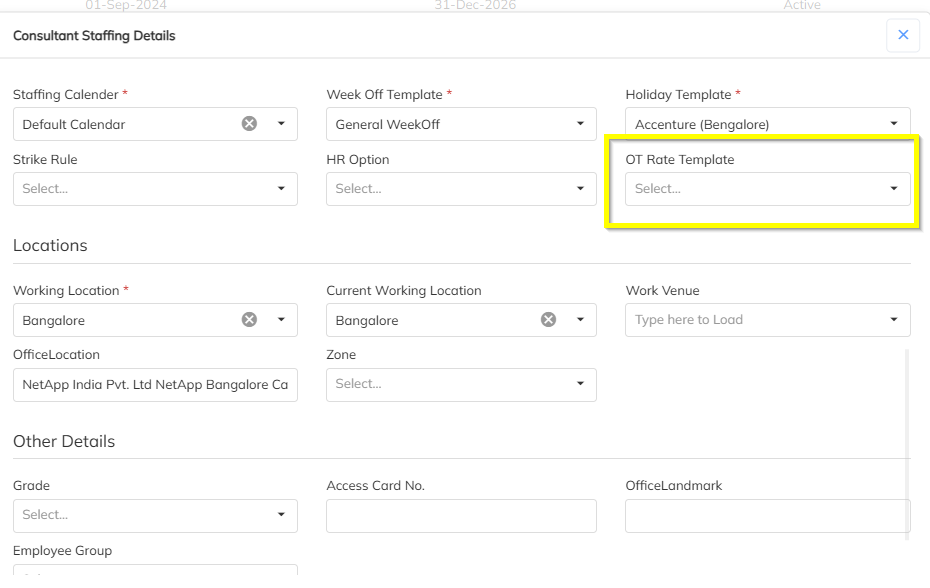The width and height of the screenshot is (930, 588).
Task: Expand the Zone dropdown
Action: coord(461,385)
